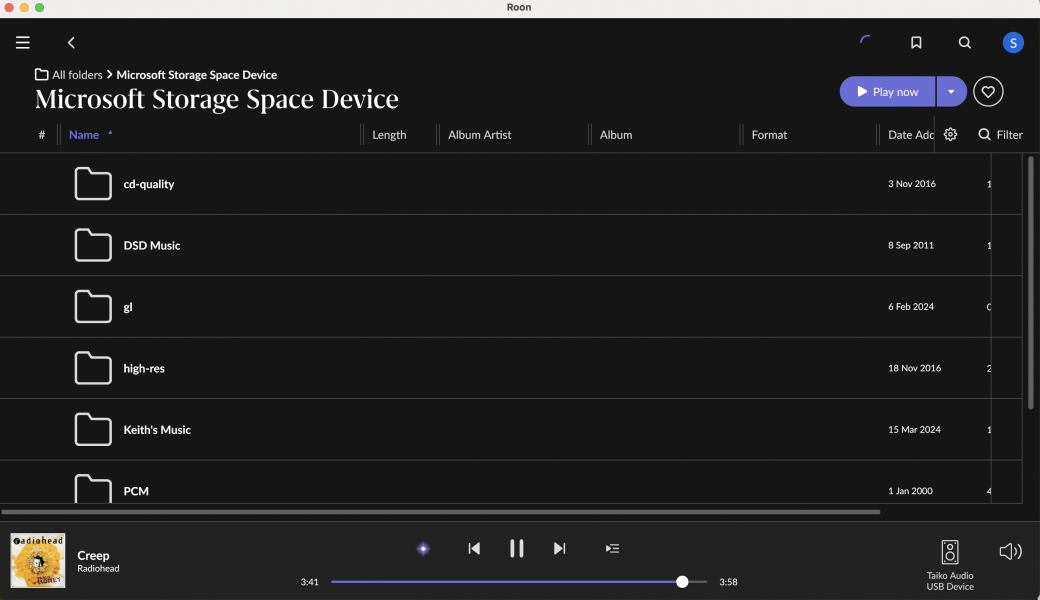Open Taiko Audio USB Device zone picker

[950, 566]
